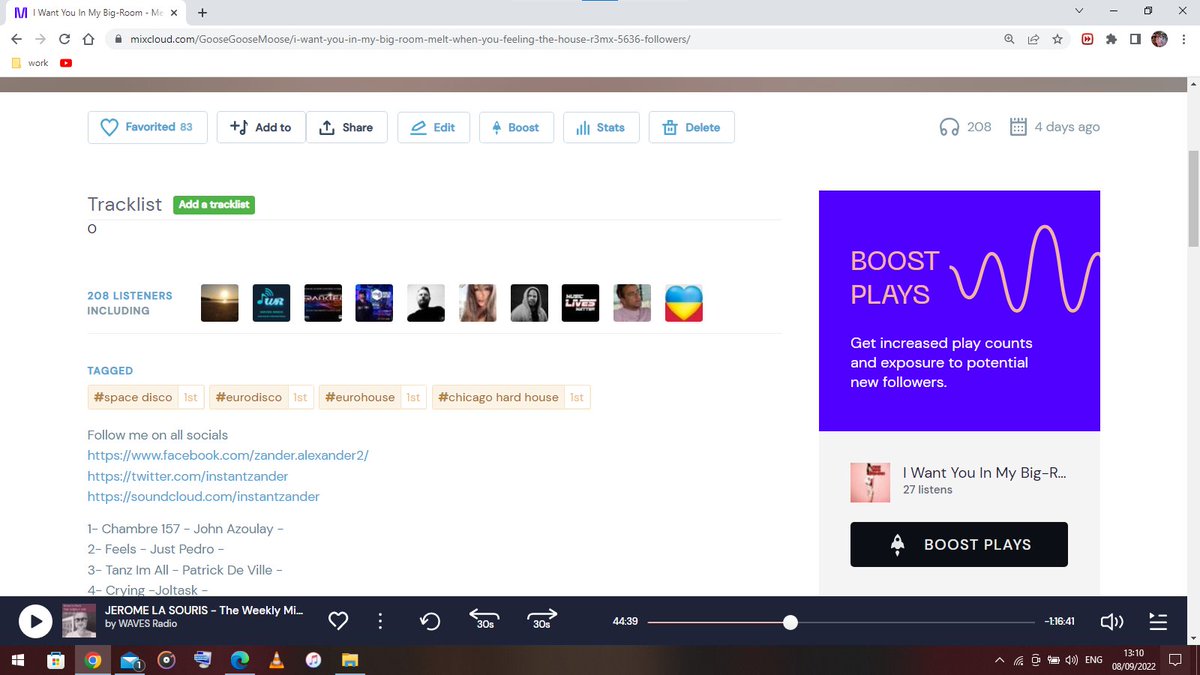This screenshot has width=1200, height=675.
Task: Toggle the Chrome side panel icon
Action: (1135, 39)
